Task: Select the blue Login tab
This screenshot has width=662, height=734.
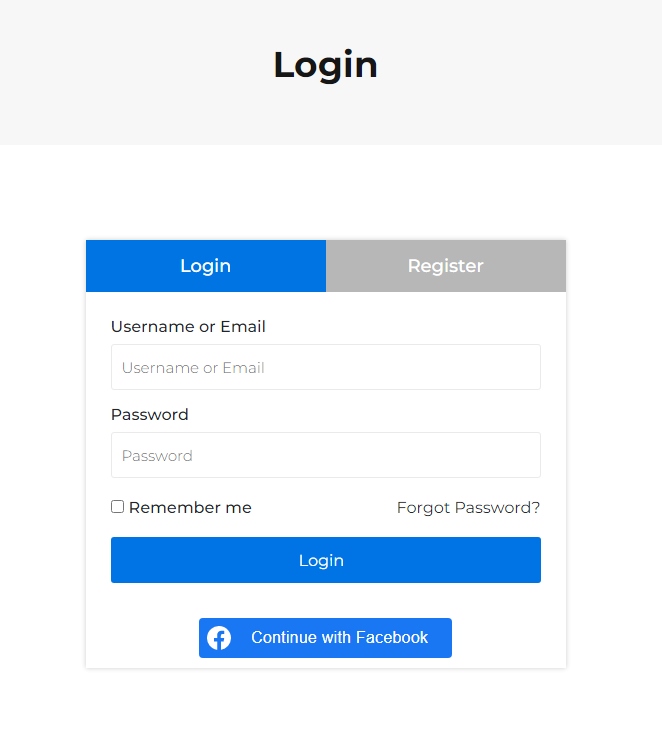Action: (x=206, y=266)
